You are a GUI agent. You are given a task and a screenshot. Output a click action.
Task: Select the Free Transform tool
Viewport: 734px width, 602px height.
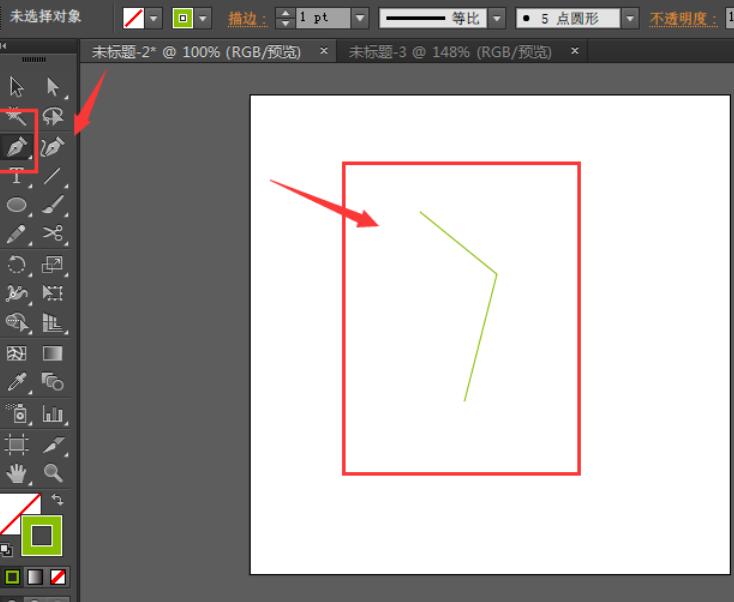52,294
